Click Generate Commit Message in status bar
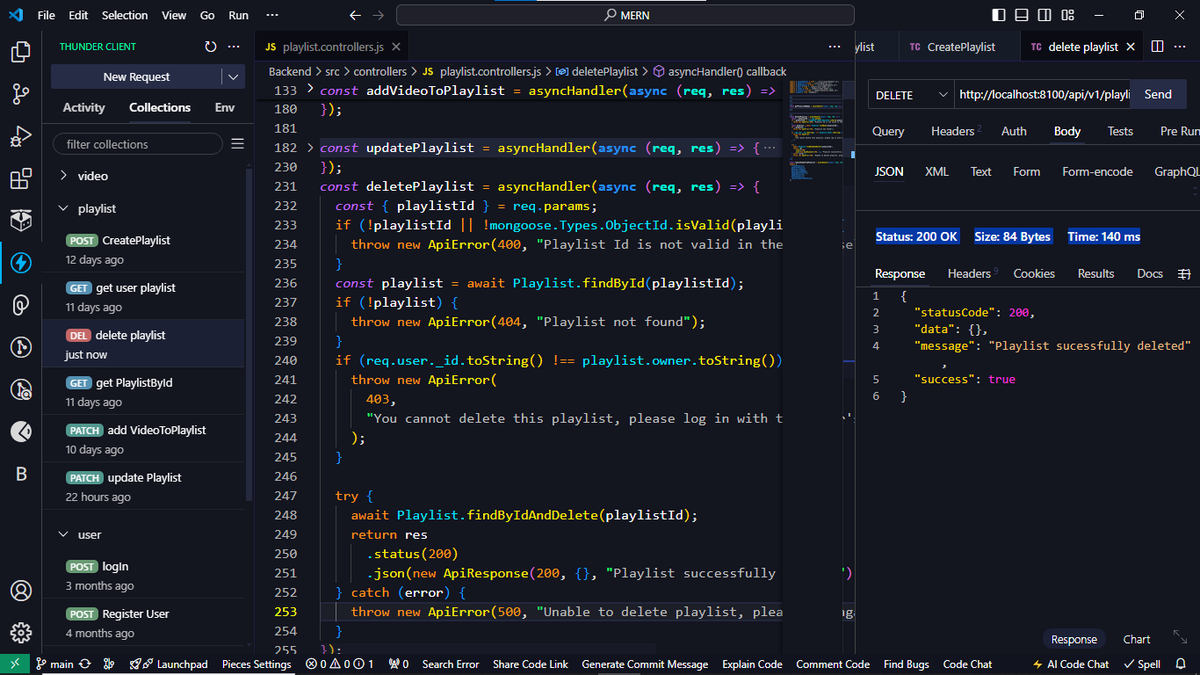The height and width of the screenshot is (675, 1200). pos(645,664)
